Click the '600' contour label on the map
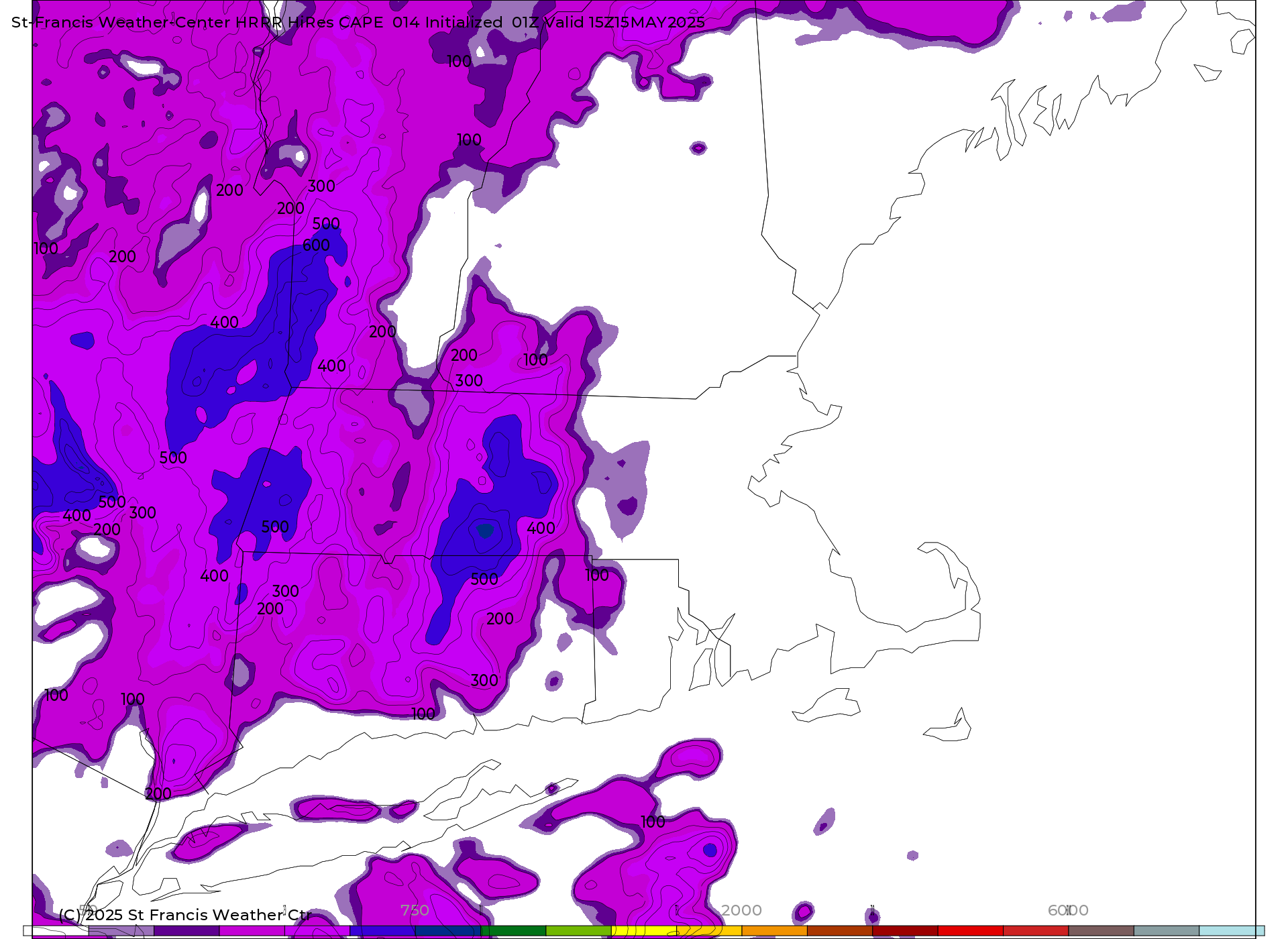Image resolution: width=1288 pixels, height=939 pixels. coord(316,245)
